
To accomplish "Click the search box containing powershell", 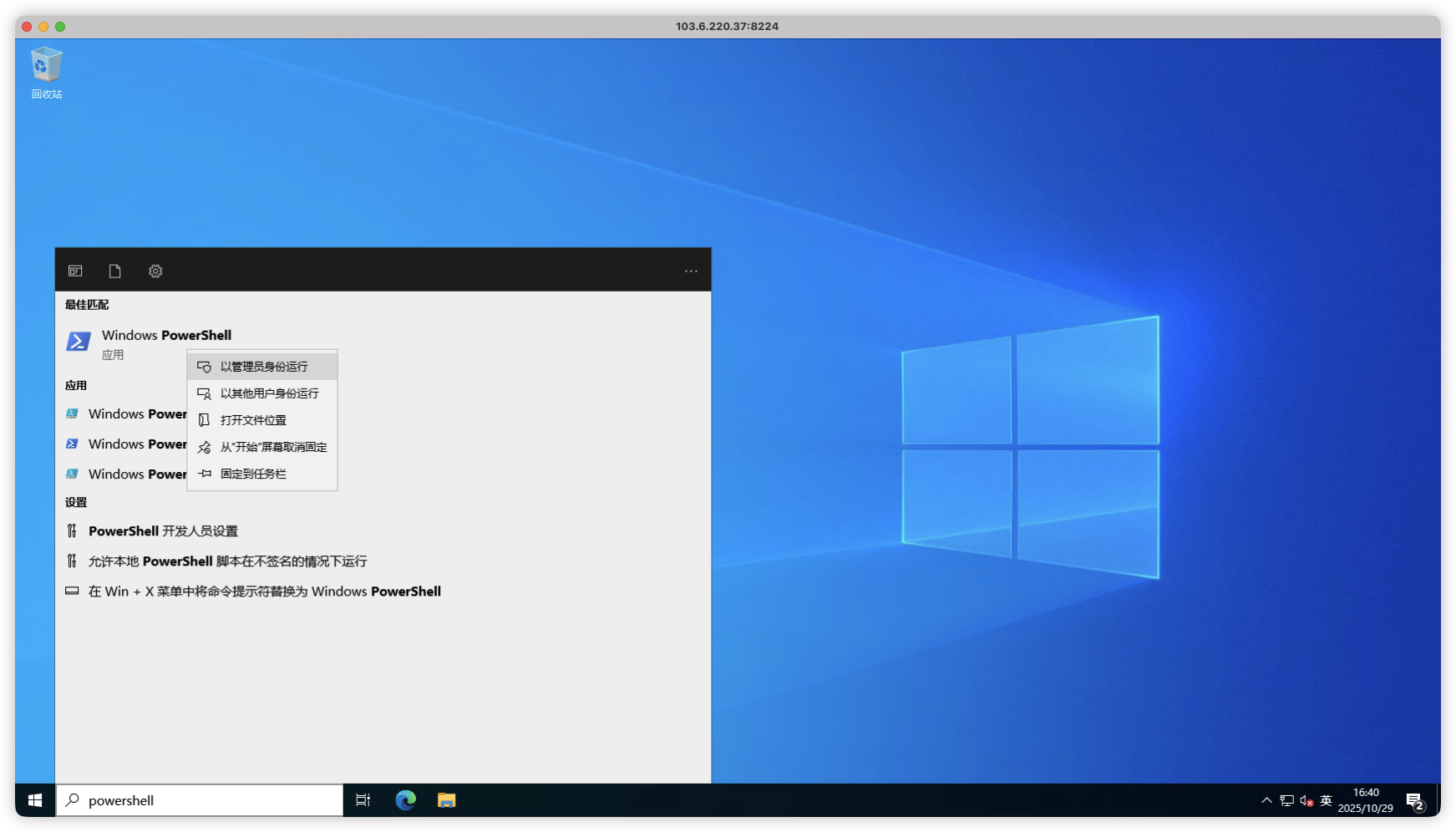I will [x=209, y=800].
